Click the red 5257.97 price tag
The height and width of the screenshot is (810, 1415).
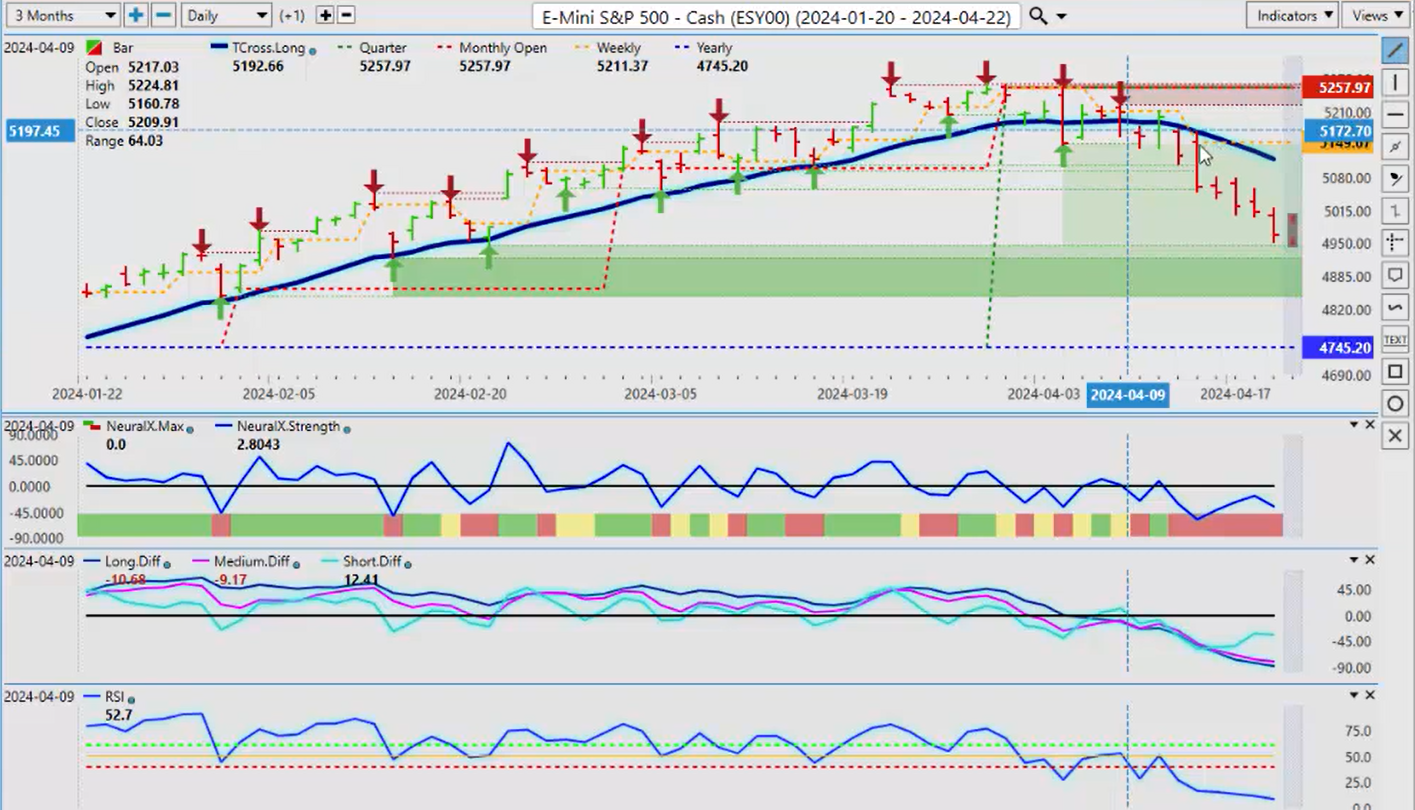(x=1340, y=88)
